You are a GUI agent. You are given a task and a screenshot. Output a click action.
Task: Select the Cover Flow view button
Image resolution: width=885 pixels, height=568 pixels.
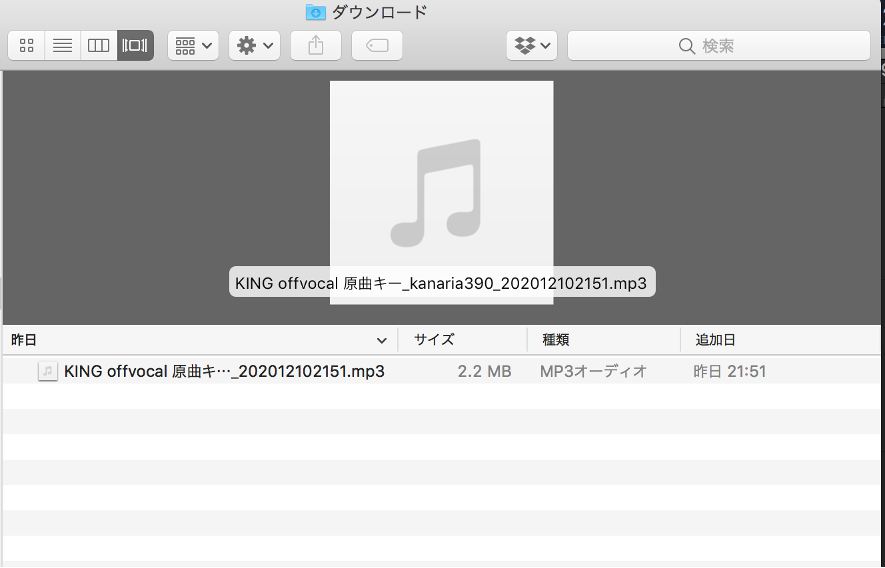pyautogui.click(x=135, y=45)
